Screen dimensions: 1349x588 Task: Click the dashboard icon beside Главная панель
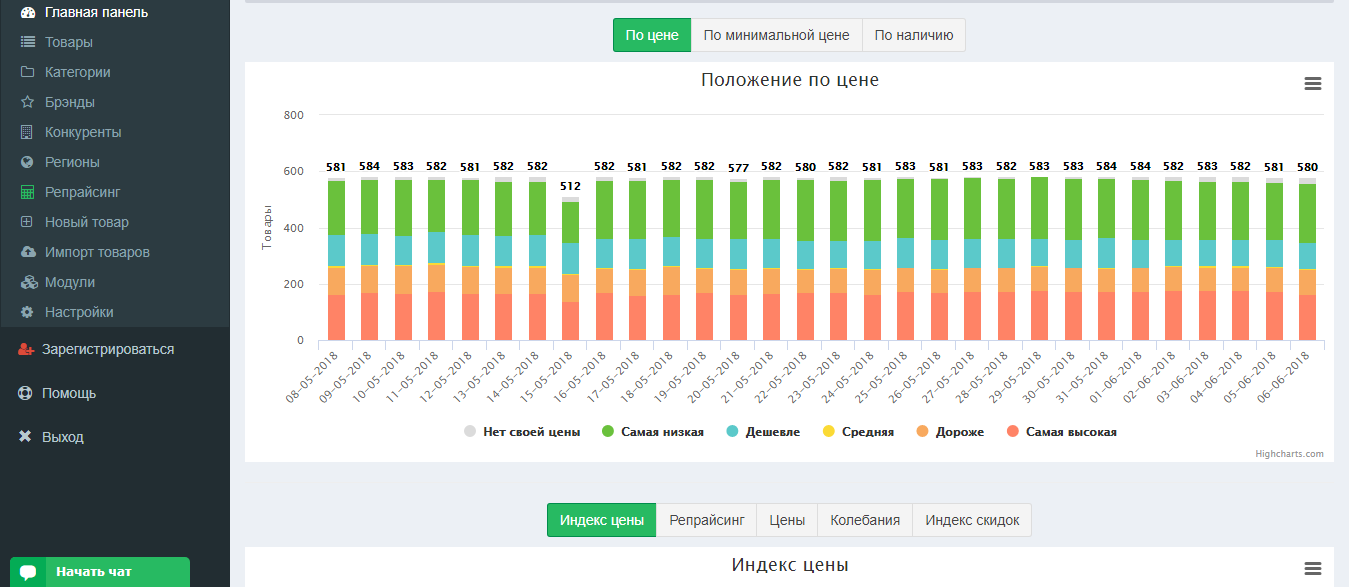[x=27, y=12]
